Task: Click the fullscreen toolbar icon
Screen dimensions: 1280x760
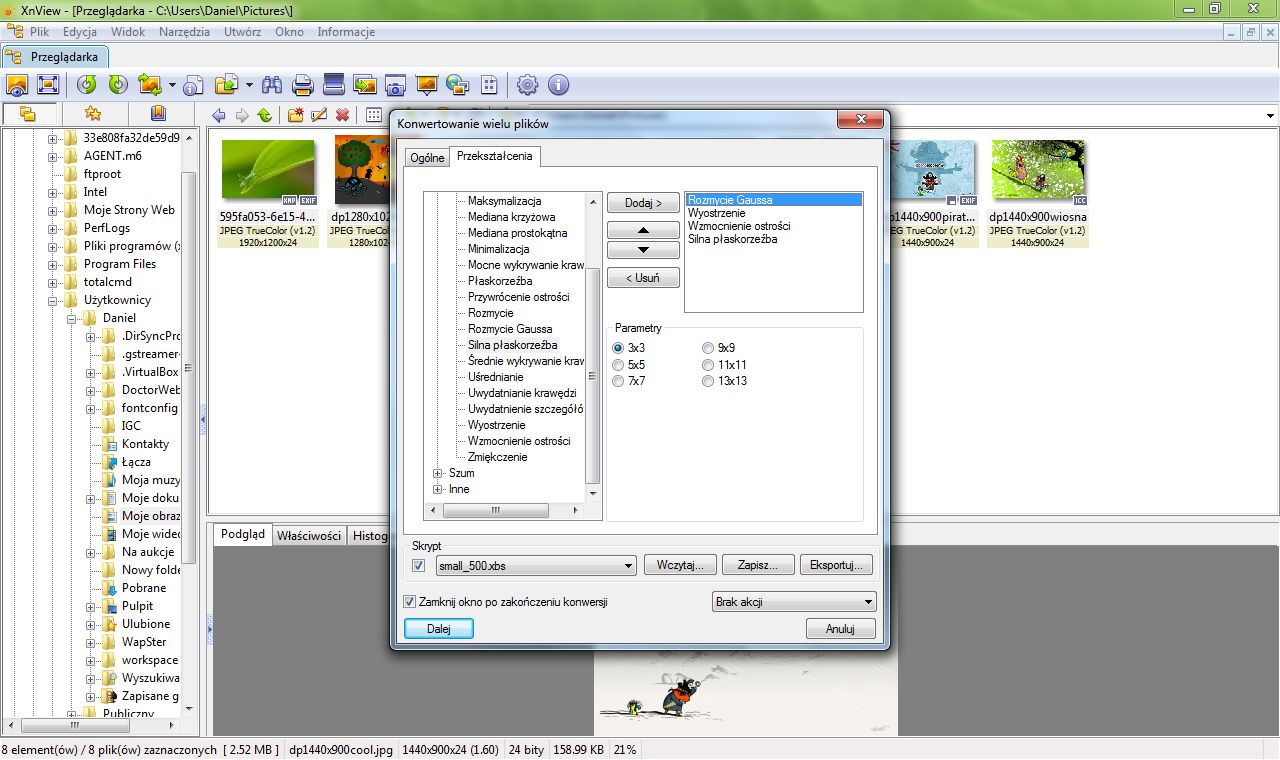Action: coord(48,85)
